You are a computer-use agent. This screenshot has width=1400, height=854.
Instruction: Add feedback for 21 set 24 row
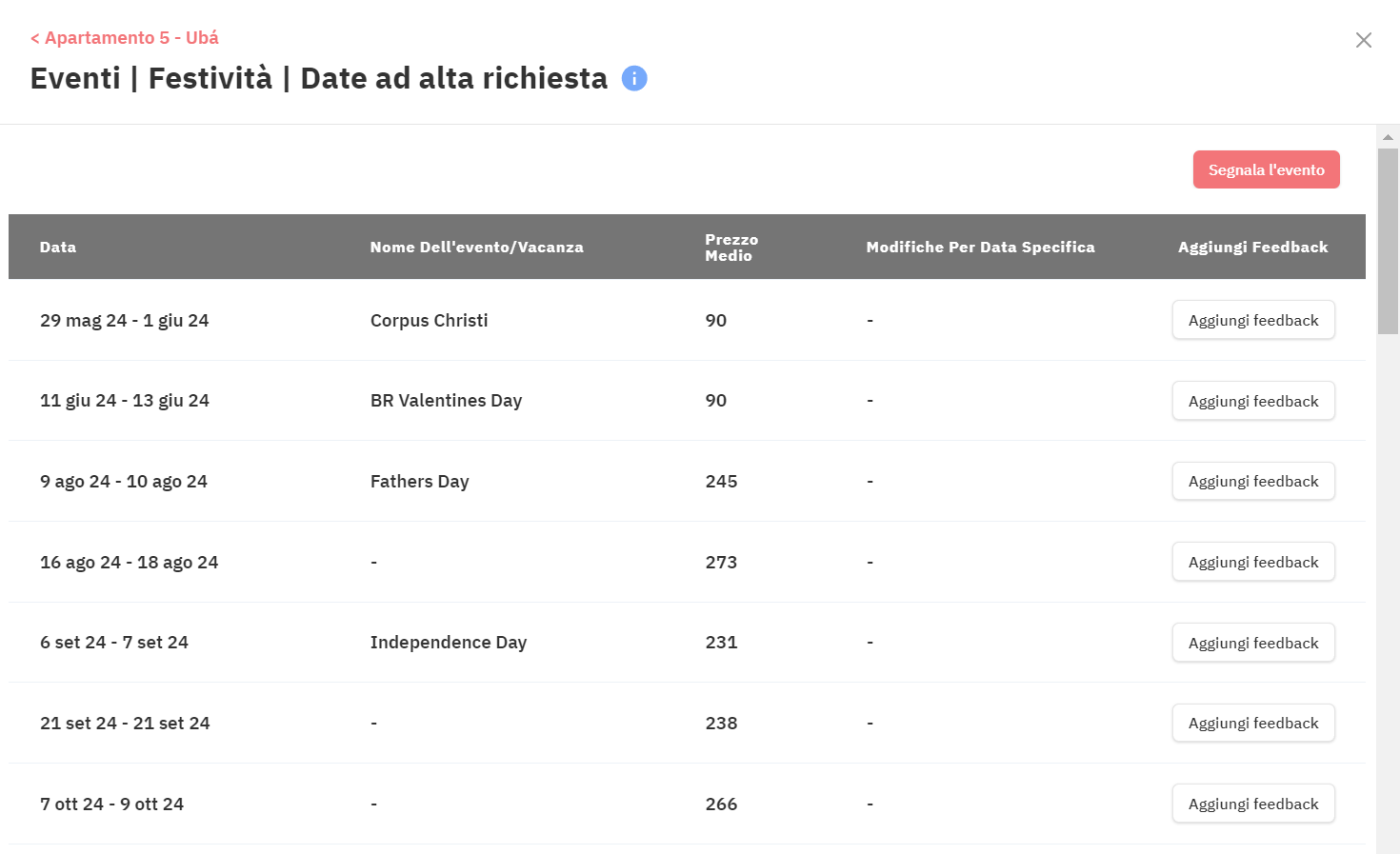point(1253,723)
